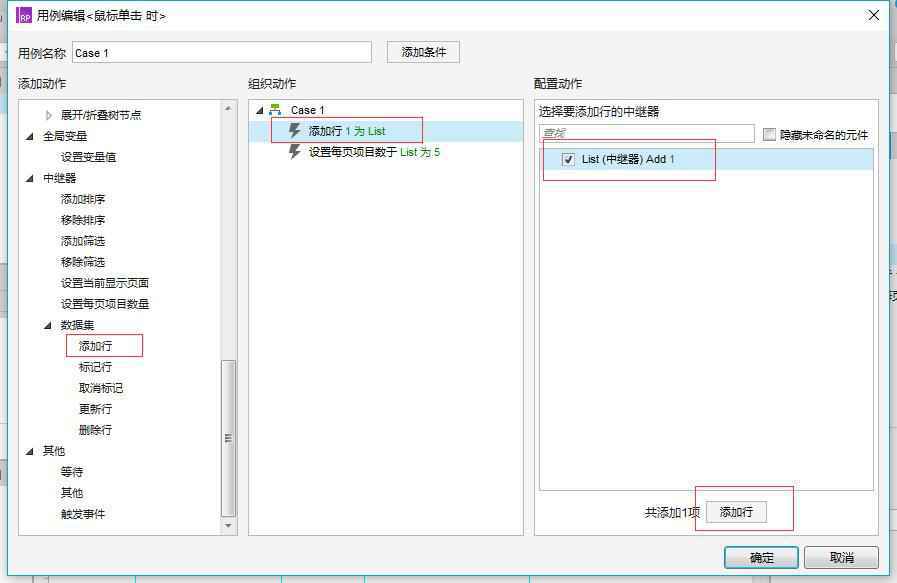Select 触发事件 action
Viewport: 897px width, 583px height.
pyautogui.click(x=83, y=514)
